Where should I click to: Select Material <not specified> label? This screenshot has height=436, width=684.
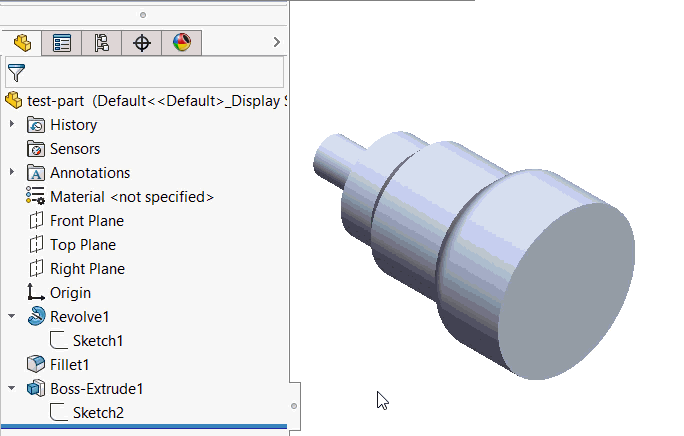pyautogui.click(x=132, y=197)
